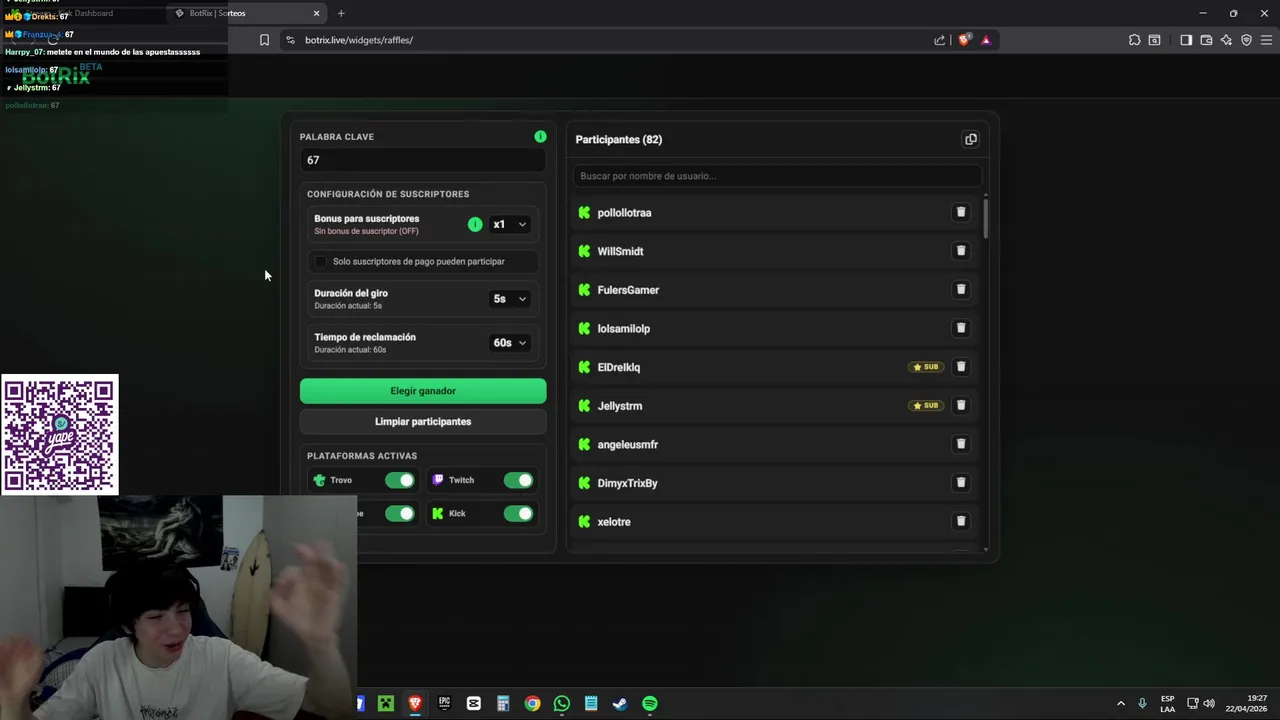The width and height of the screenshot is (1280, 720).
Task: Switch off the toggle below the Trovo toggle
Action: [400, 513]
